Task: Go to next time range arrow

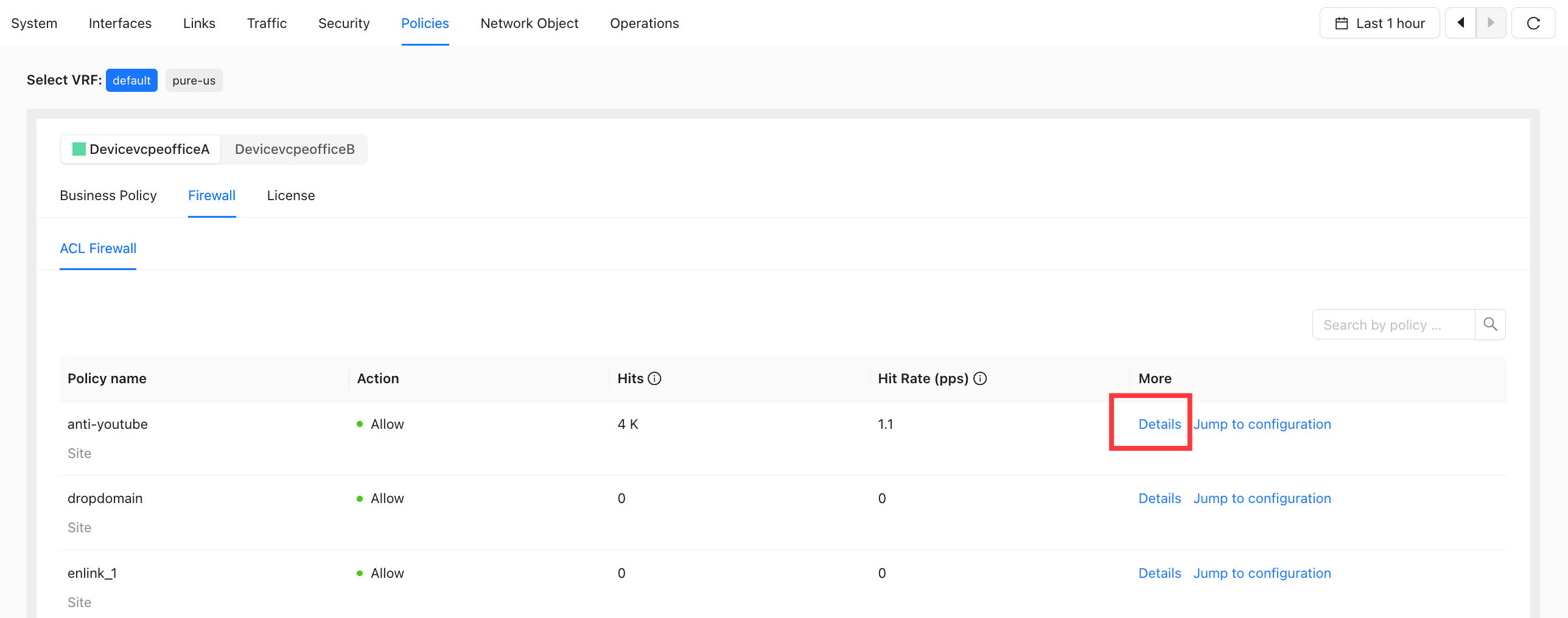Action: coord(1491,23)
